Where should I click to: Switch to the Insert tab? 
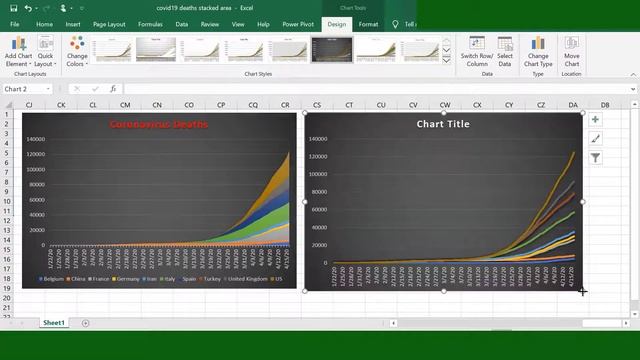click(x=73, y=24)
